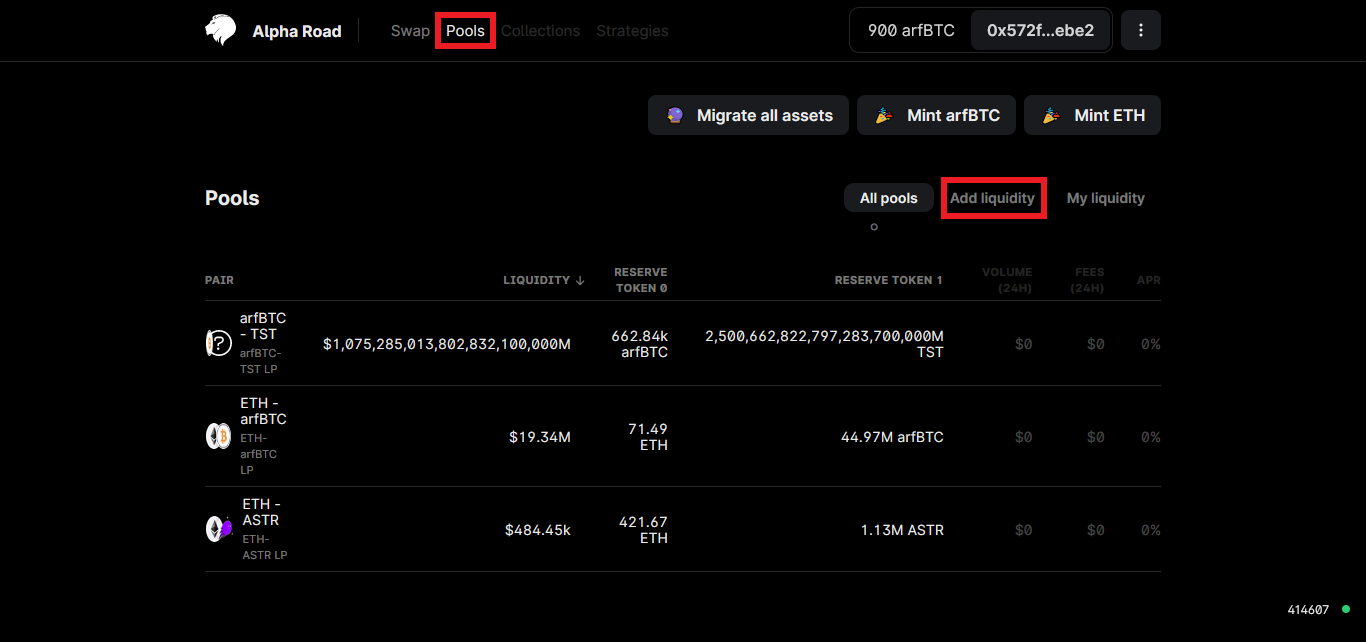Click the party icon on Mint arfBTC

[x=884, y=115]
